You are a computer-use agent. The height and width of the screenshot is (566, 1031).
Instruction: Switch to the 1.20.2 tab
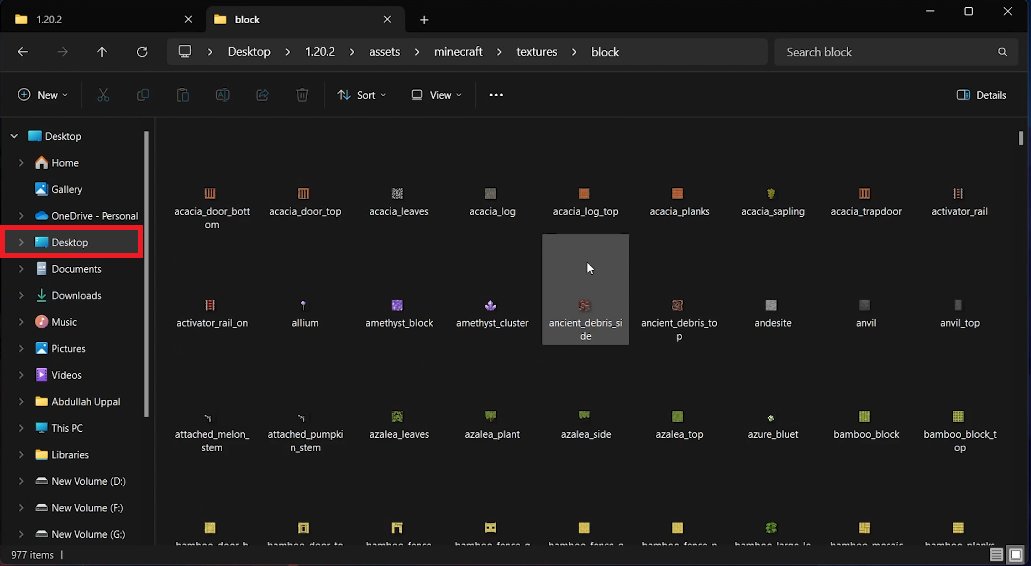coord(100,19)
